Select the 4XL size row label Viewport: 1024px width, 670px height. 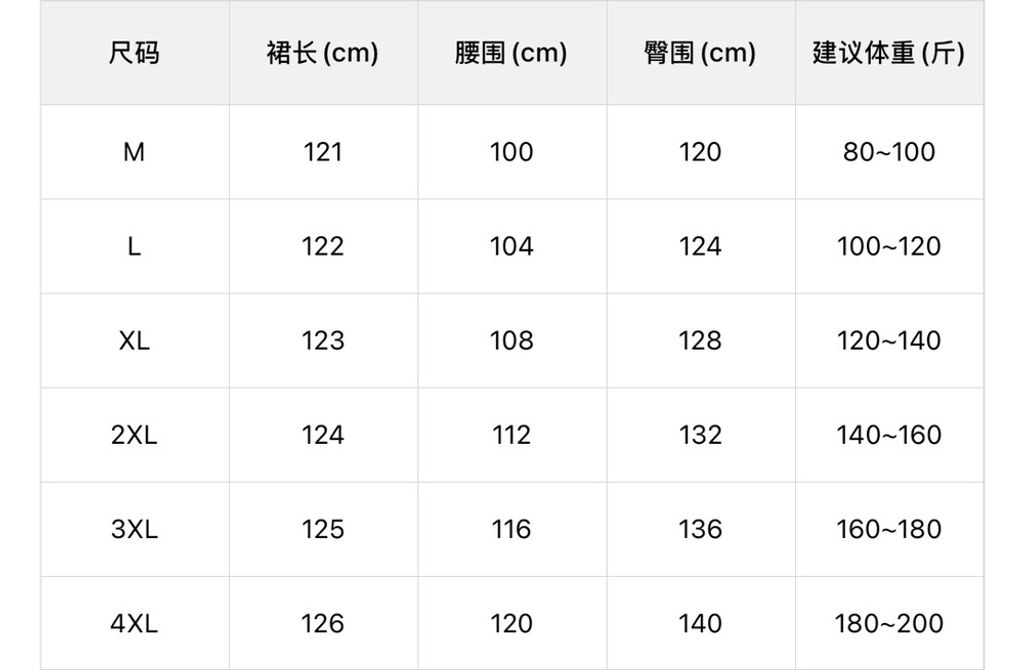134,624
